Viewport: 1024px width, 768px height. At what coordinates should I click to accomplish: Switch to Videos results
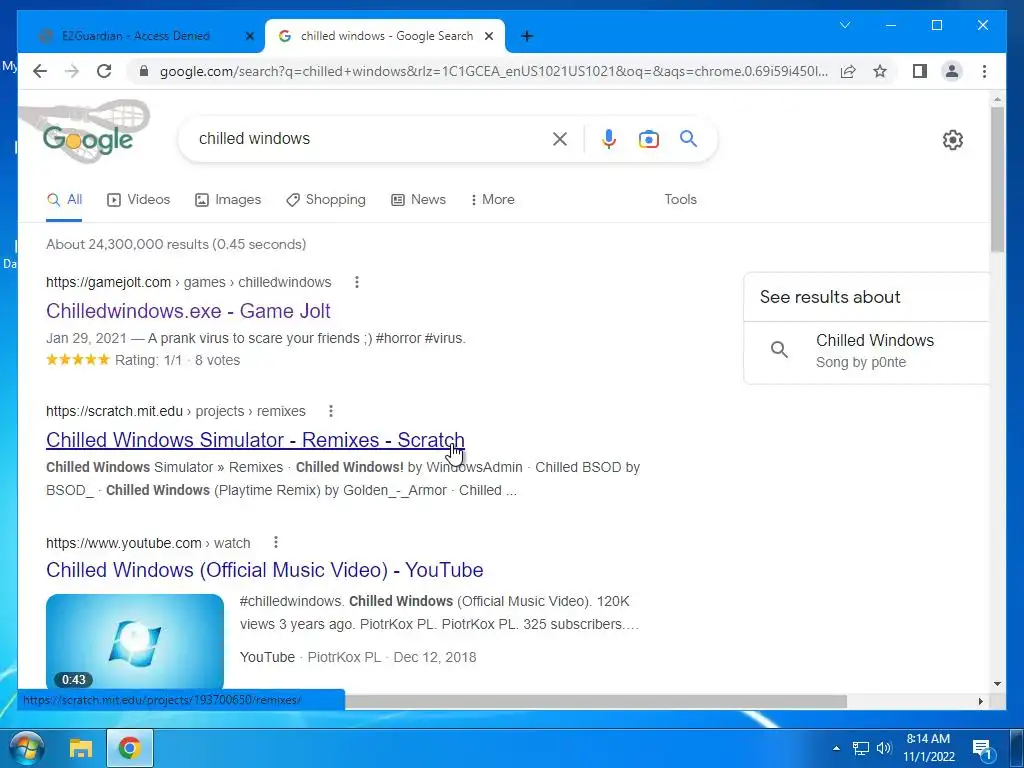(x=138, y=200)
